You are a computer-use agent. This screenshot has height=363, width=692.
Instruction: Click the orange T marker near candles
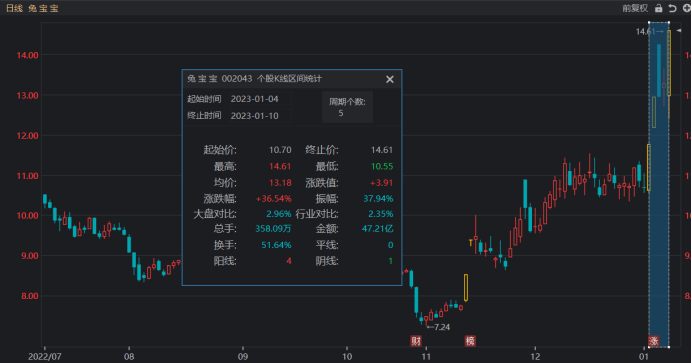(470, 243)
